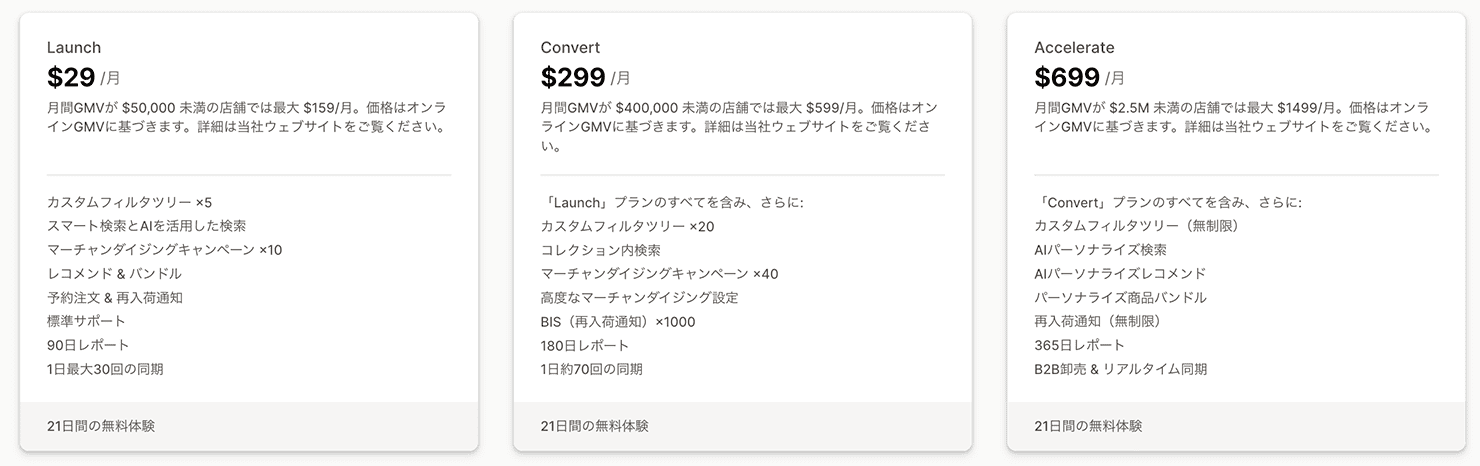
Task: Click the Accelerate plan heading
Action: tap(1074, 48)
